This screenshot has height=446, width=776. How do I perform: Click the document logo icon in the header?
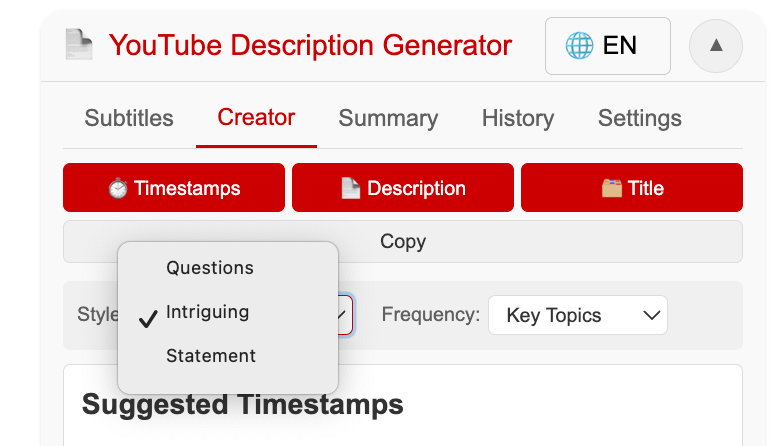(78, 45)
